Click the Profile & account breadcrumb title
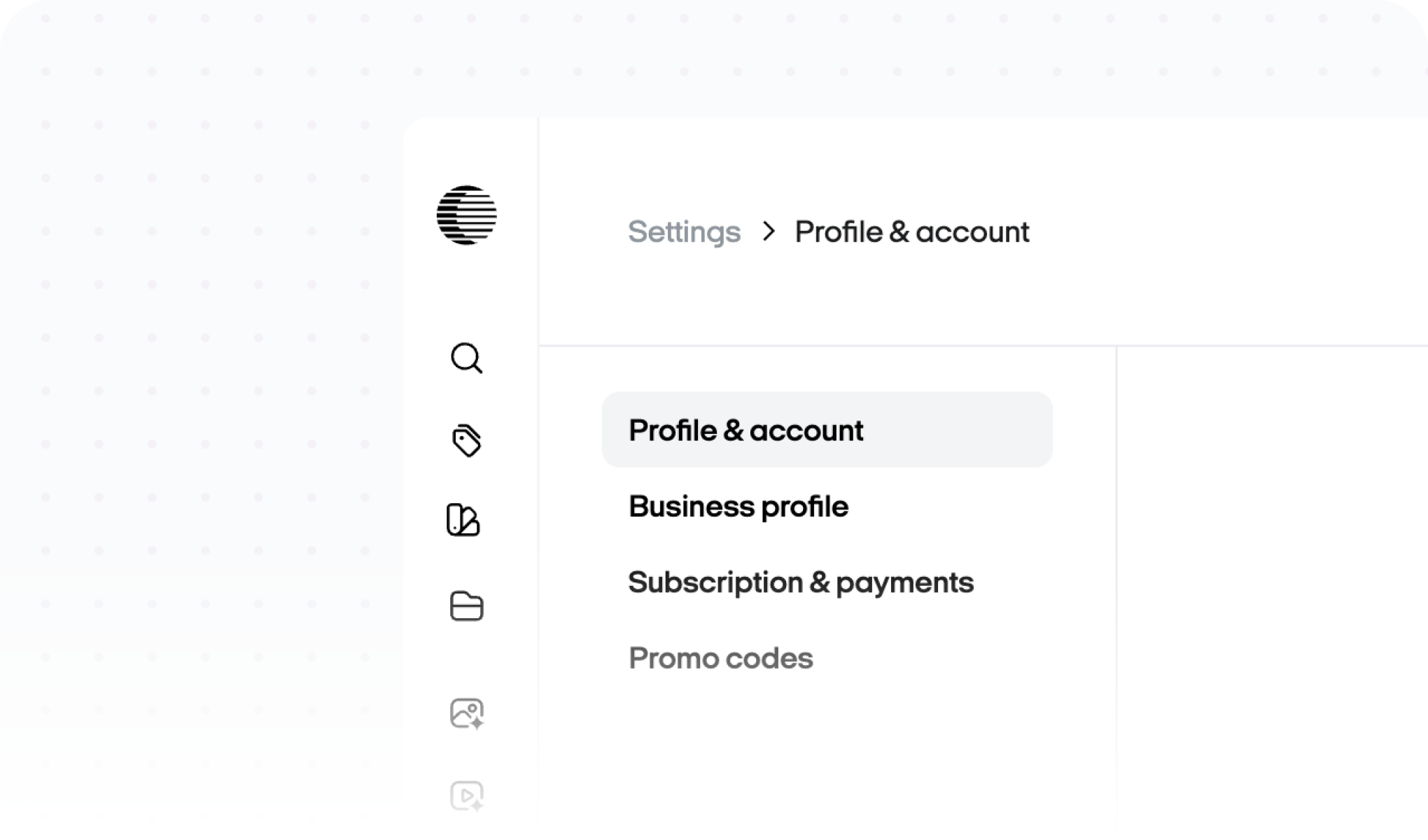Image resolution: width=1428 pixels, height=840 pixels. pyautogui.click(x=911, y=232)
